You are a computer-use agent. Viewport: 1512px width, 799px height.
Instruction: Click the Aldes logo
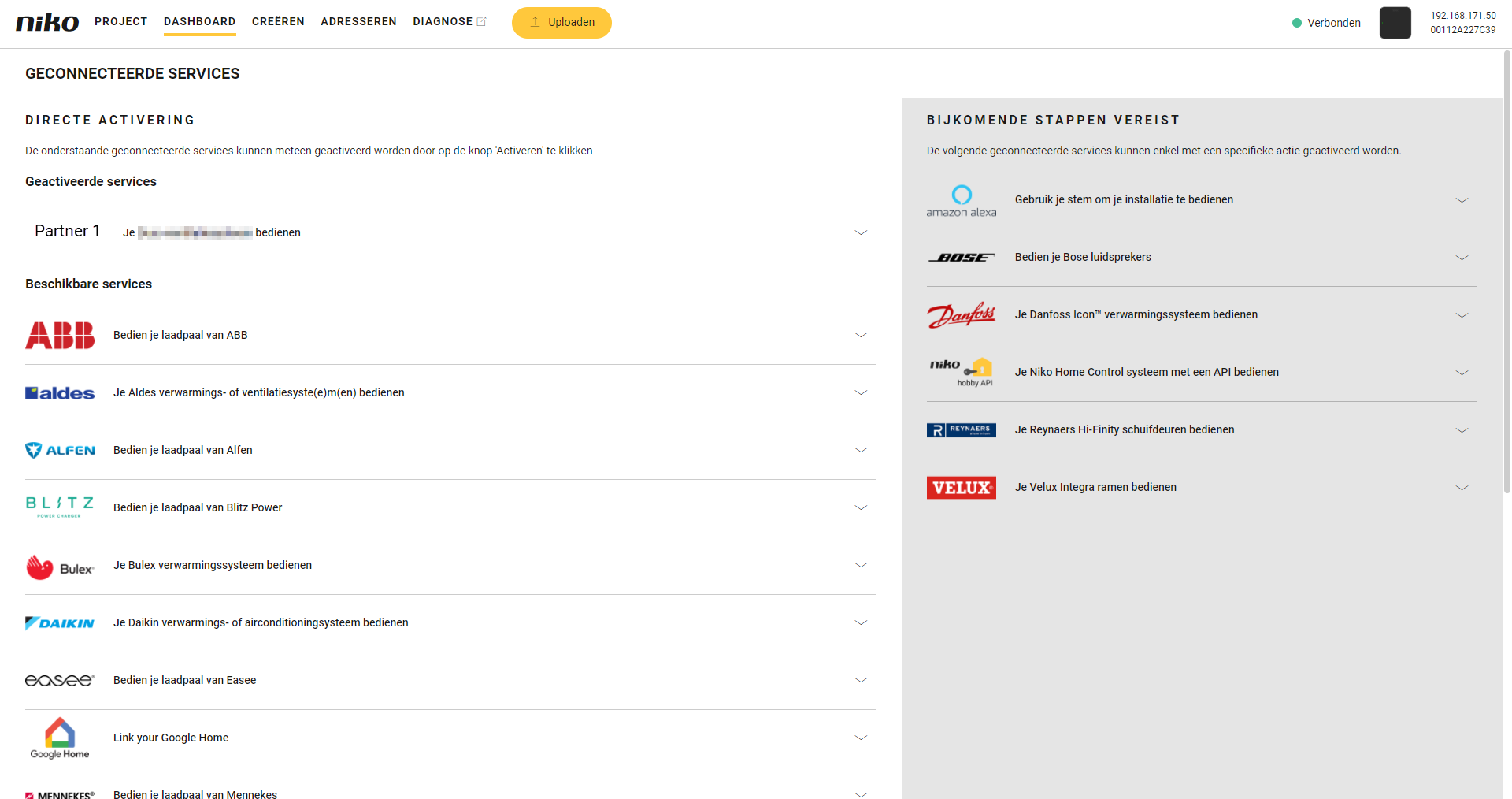(60, 392)
